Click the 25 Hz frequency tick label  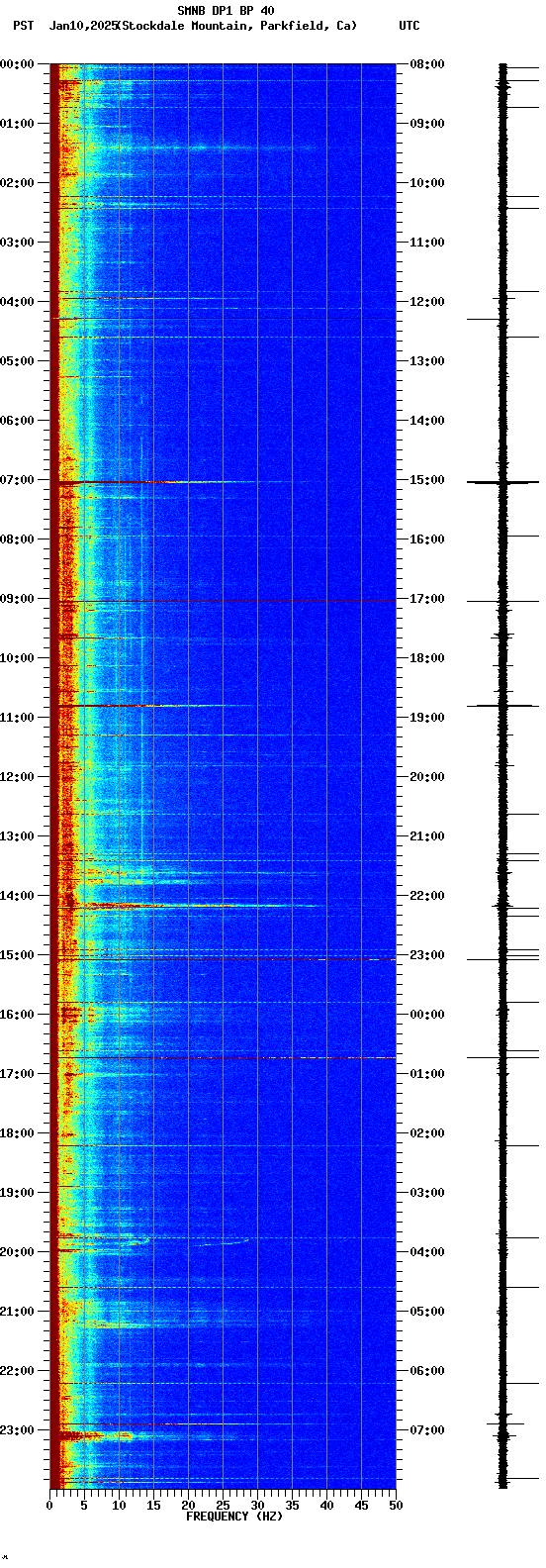tap(223, 1506)
